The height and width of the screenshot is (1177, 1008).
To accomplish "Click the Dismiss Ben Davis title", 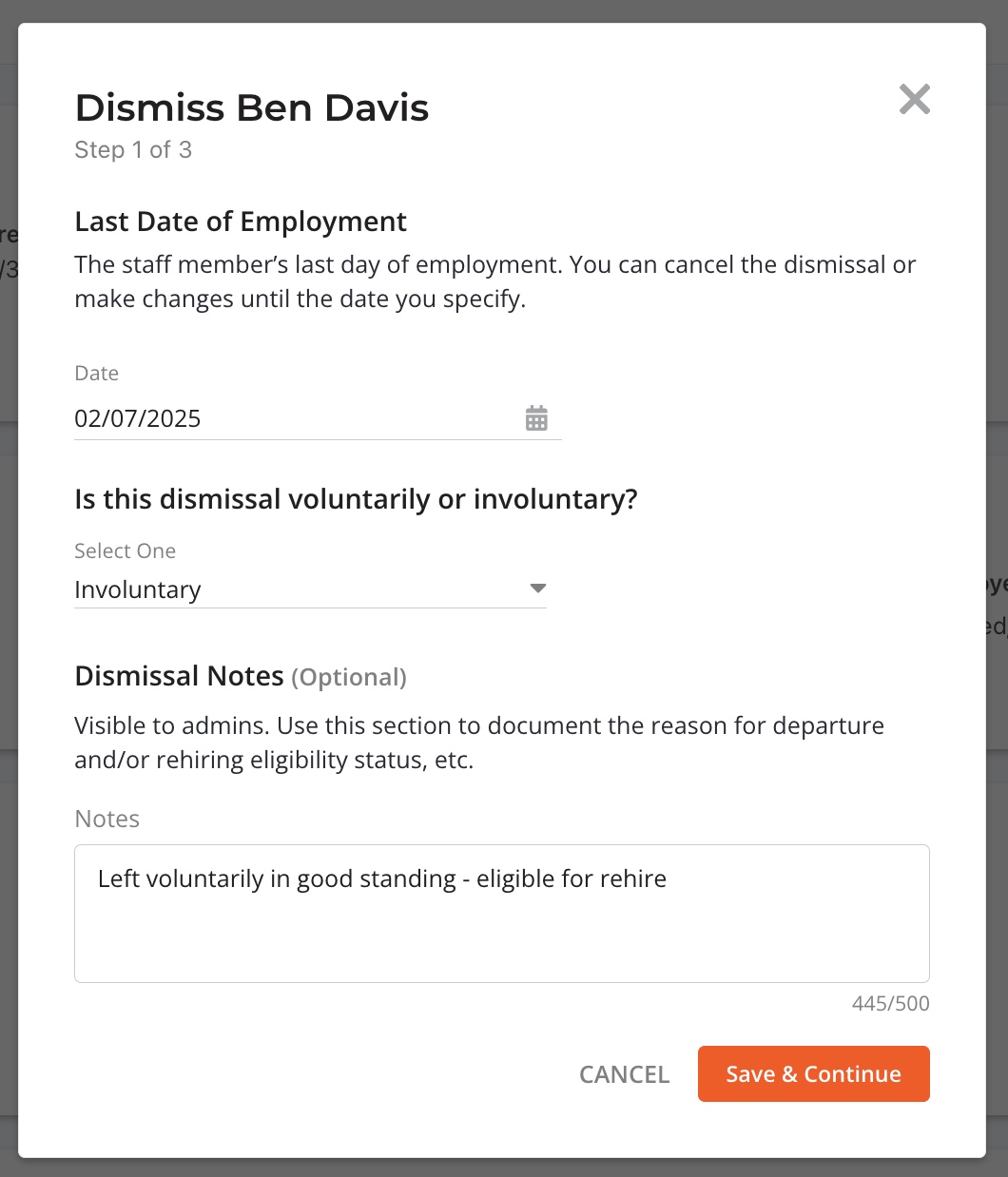I will pyautogui.click(x=252, y=108).
